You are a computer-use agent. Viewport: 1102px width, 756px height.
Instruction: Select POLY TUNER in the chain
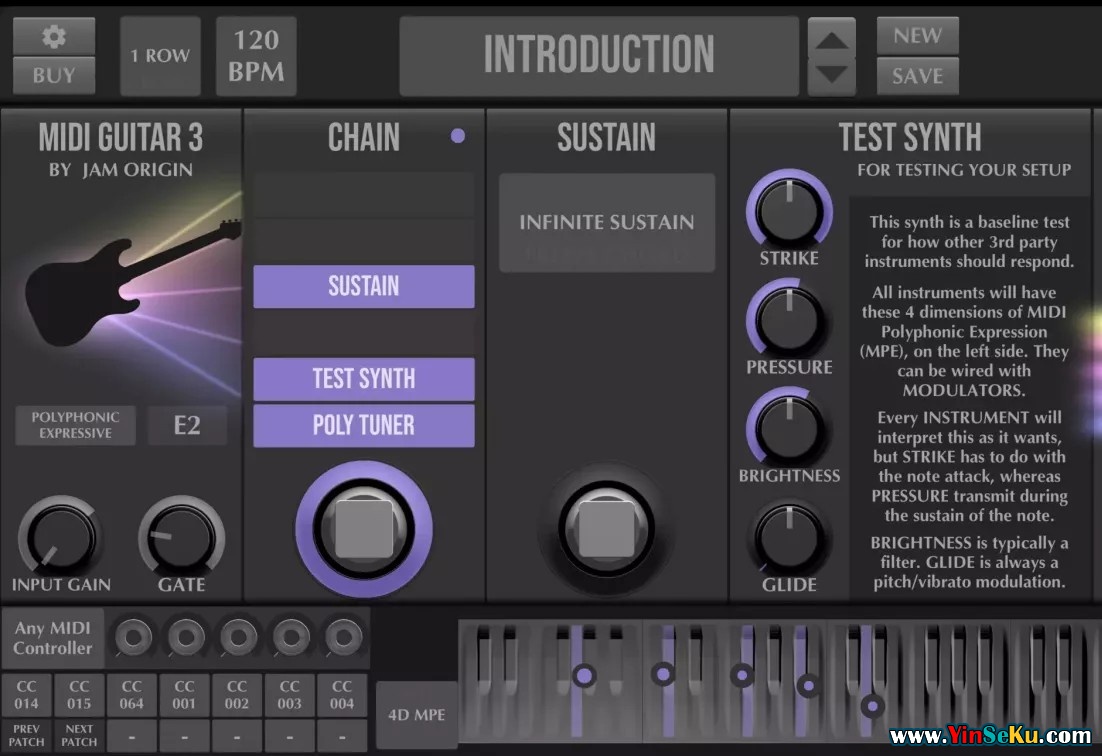(x=364, y=426)
